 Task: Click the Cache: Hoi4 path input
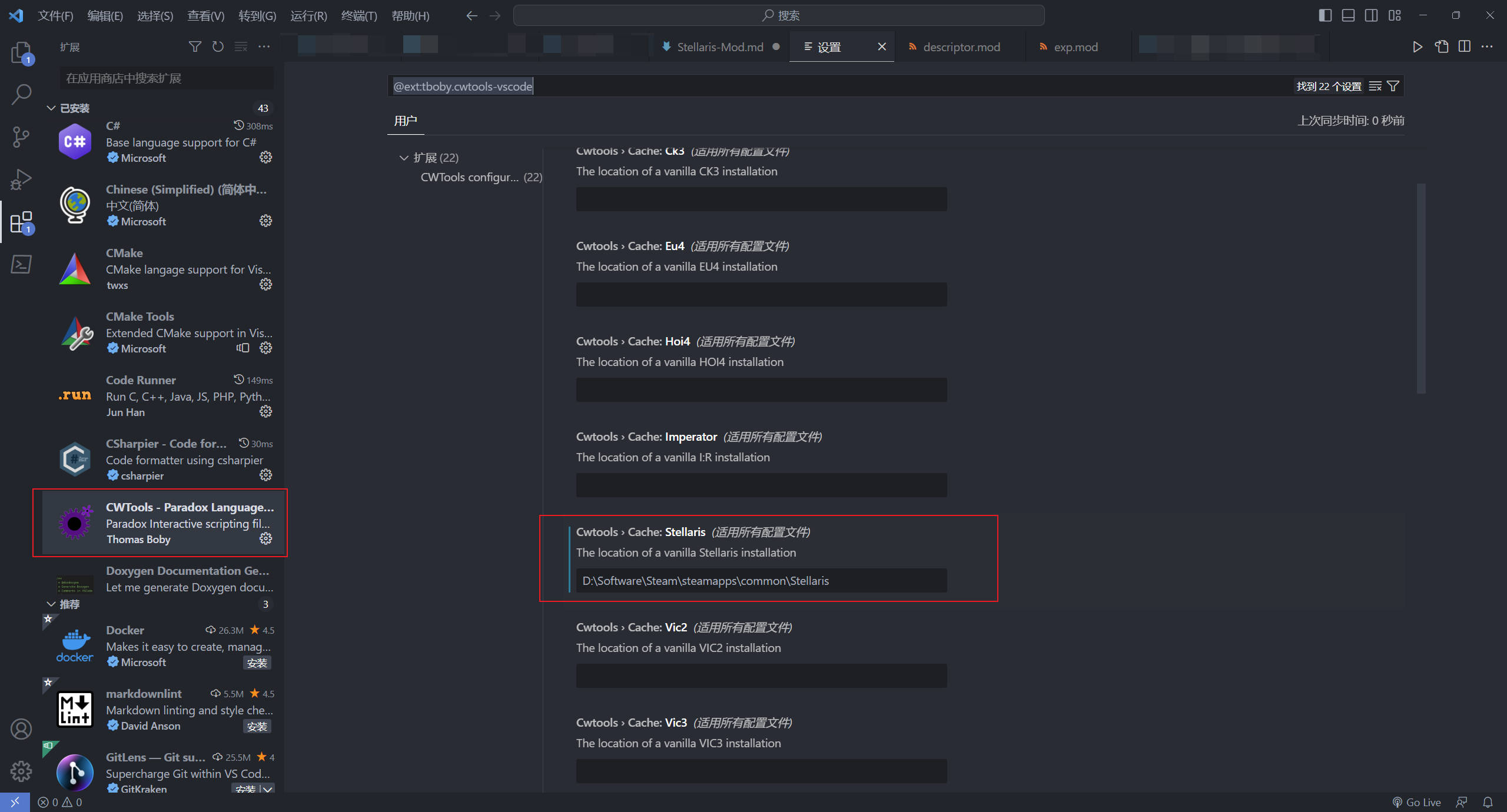761,390
